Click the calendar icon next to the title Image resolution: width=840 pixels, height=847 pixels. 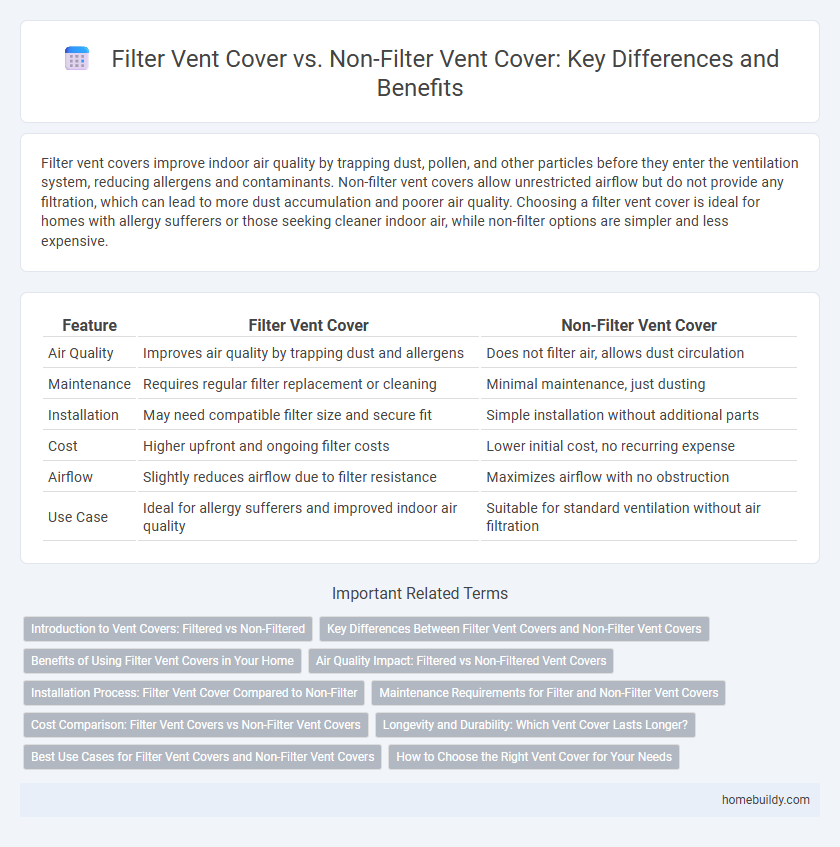coord(77,59)
